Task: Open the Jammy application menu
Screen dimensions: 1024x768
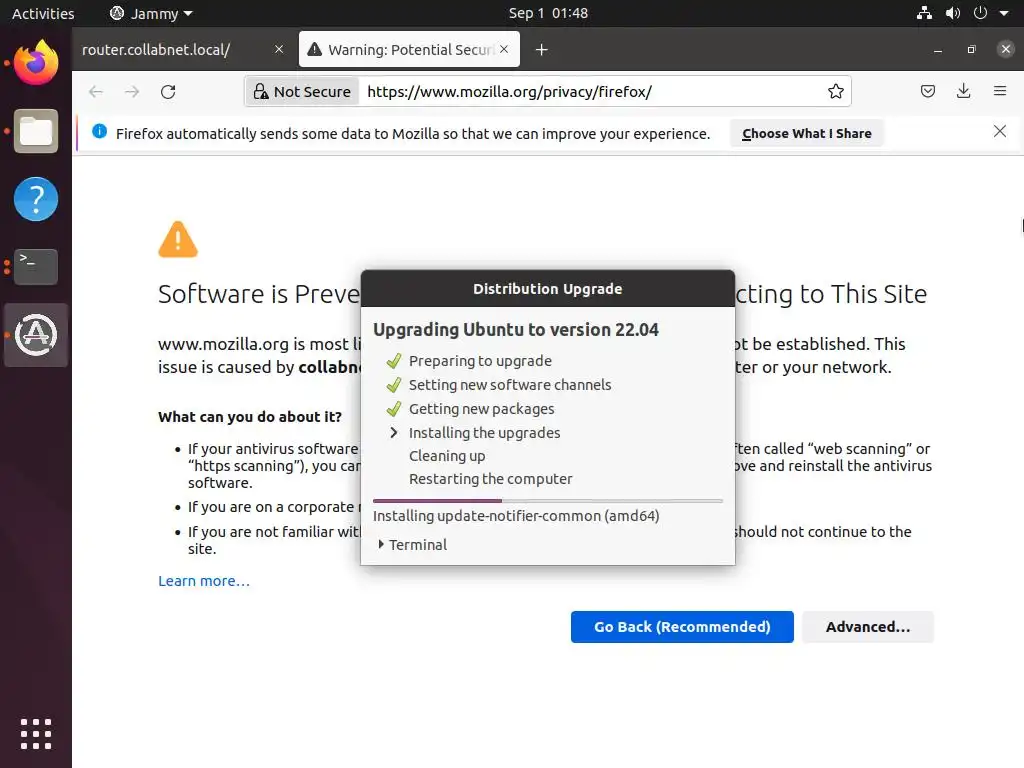Action: coord(152,13)
